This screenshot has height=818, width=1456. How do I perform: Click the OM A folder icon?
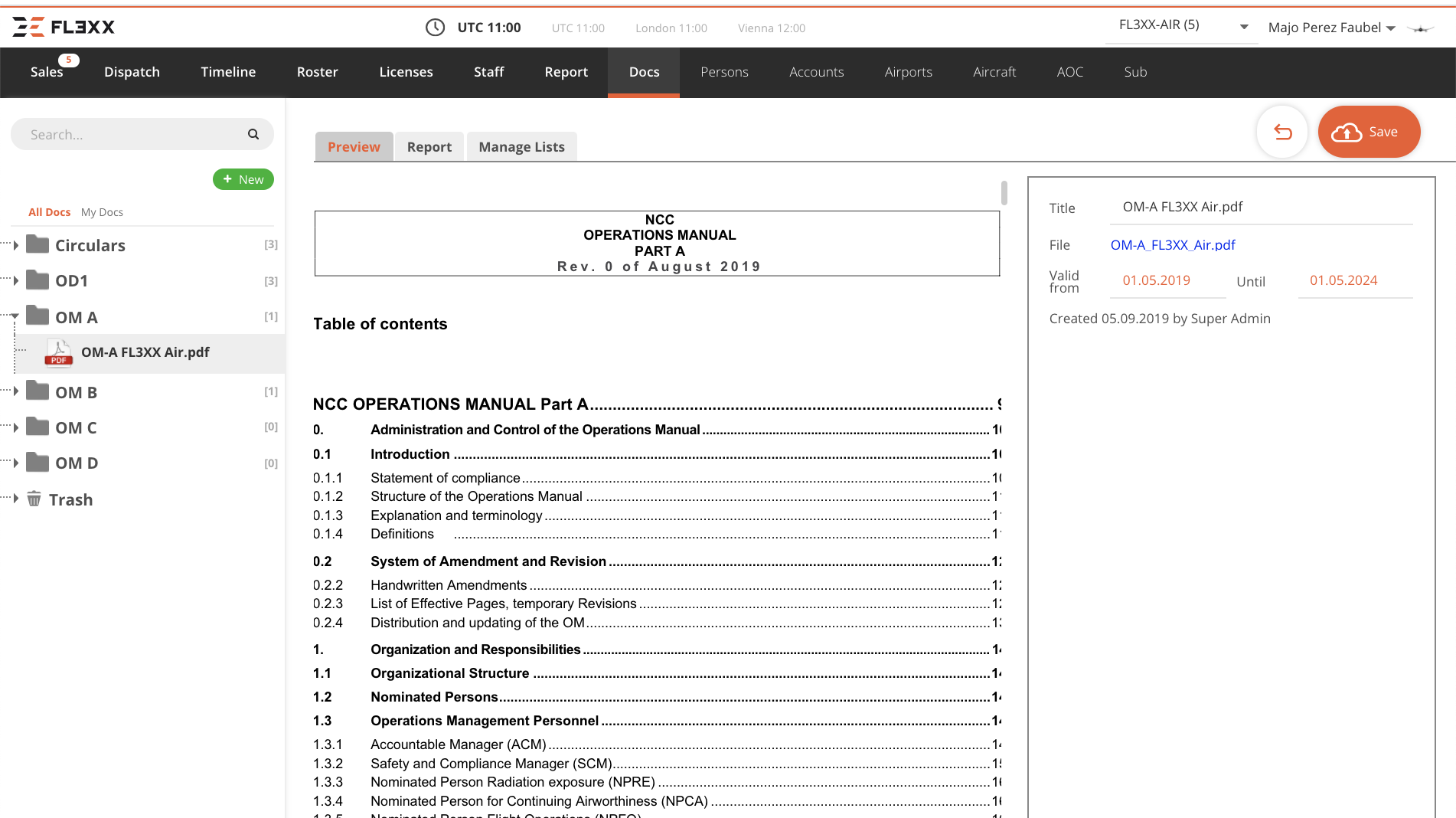(38, 316)
